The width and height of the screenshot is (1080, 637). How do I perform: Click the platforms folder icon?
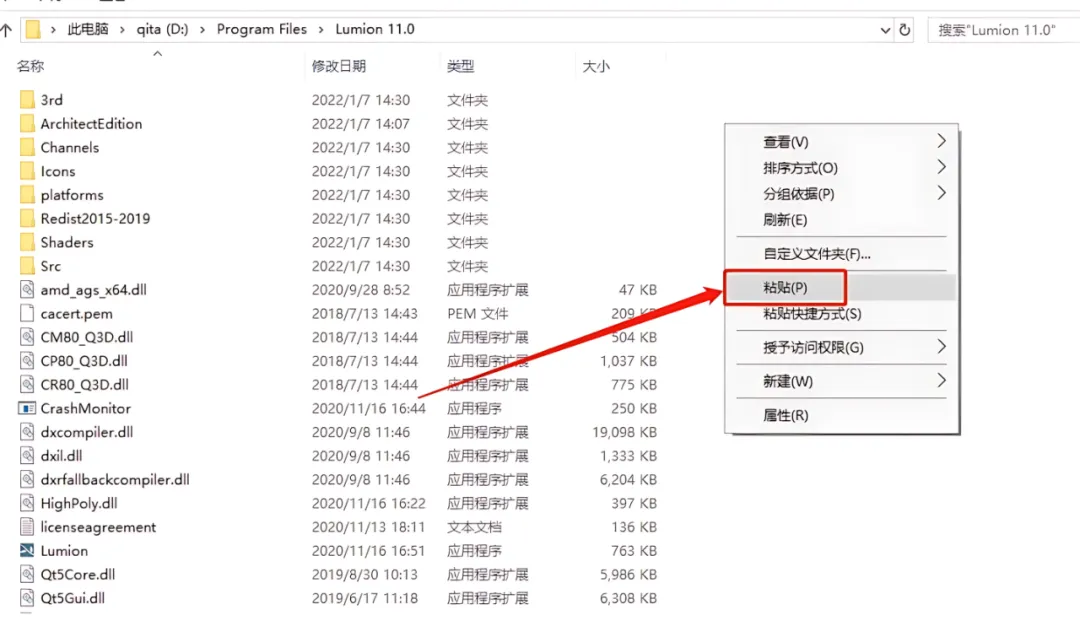pyautogui.click(x=27, y=195)
